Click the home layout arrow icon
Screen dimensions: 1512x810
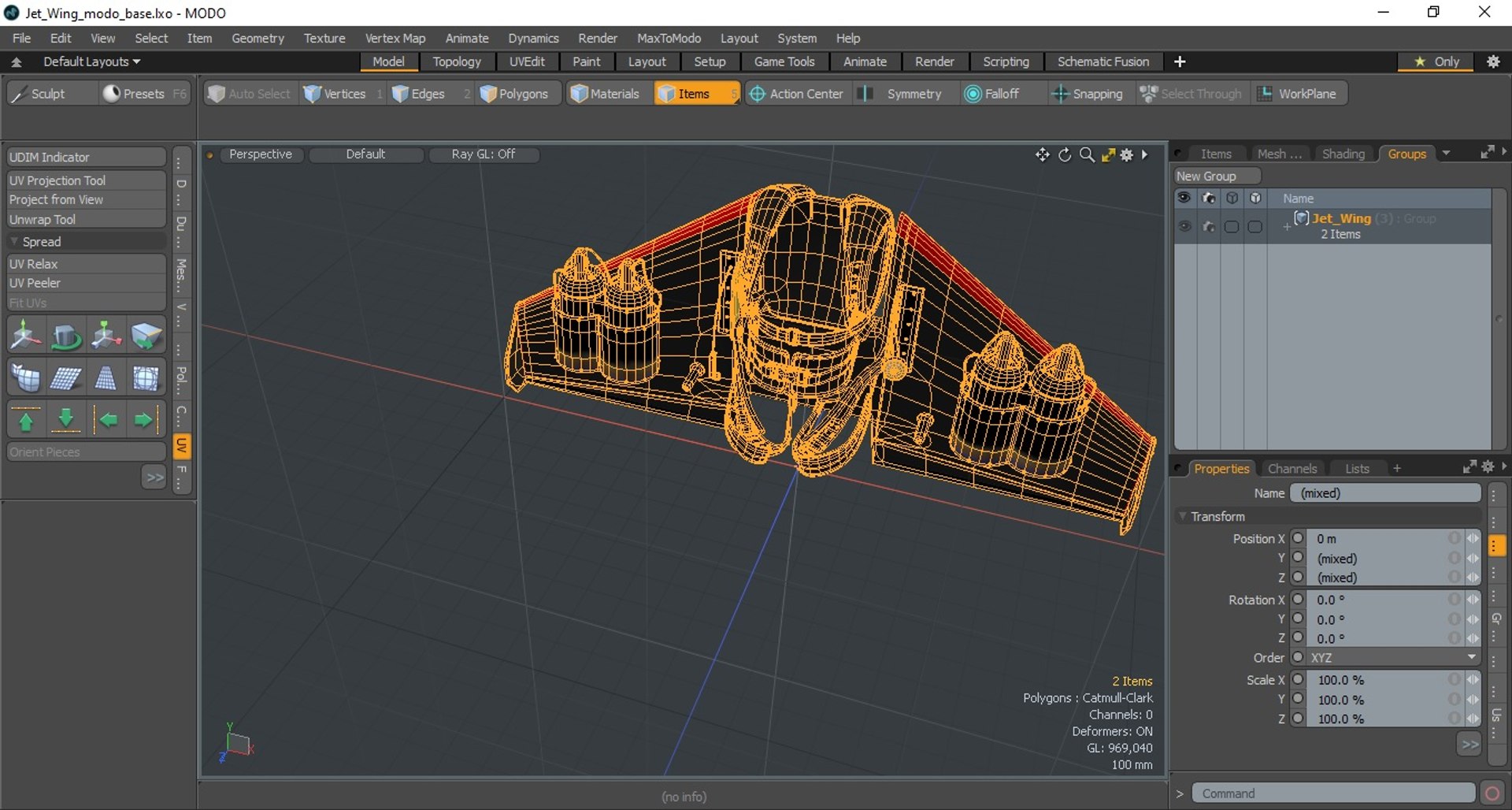[16, 61]
